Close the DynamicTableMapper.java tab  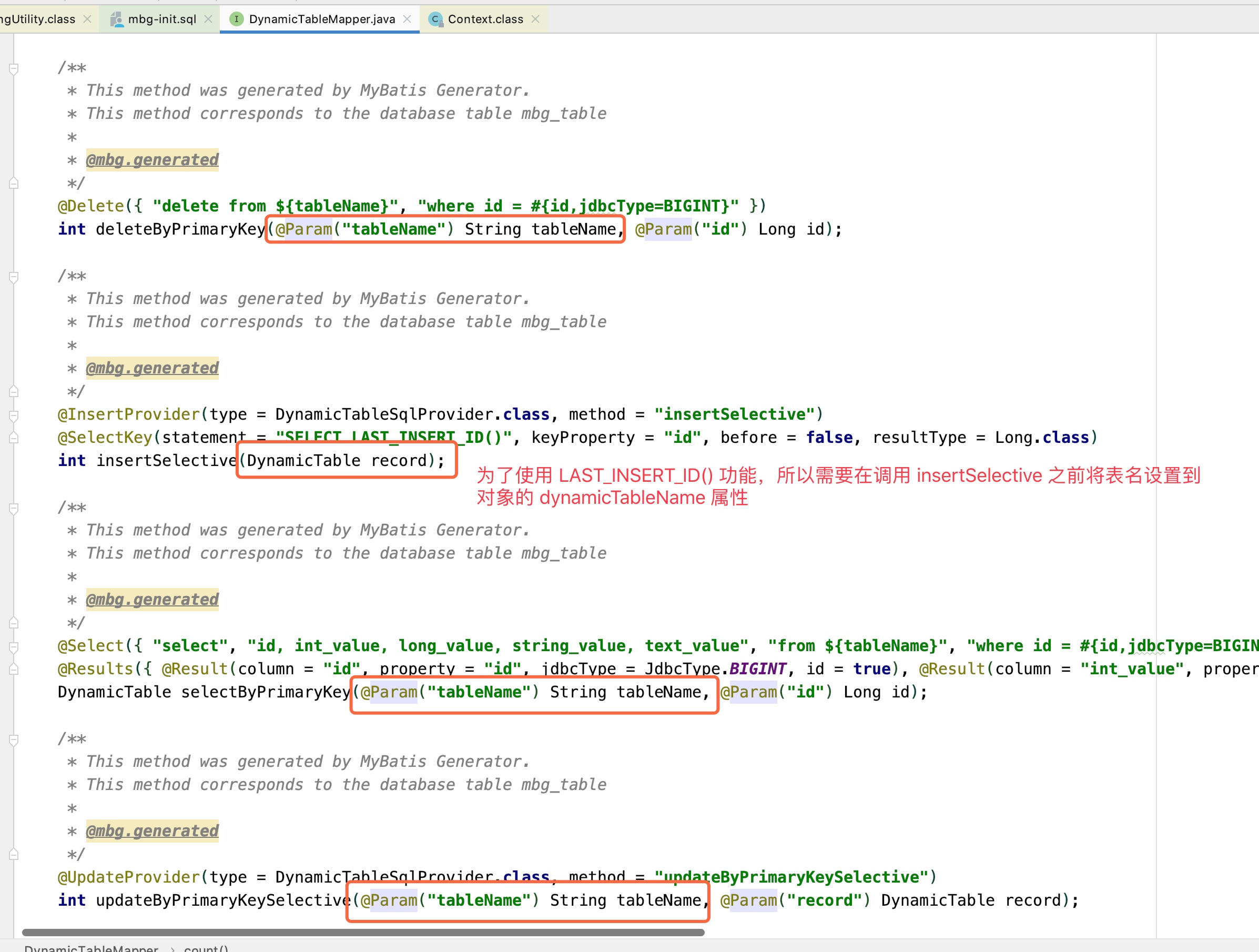point(407,19)
